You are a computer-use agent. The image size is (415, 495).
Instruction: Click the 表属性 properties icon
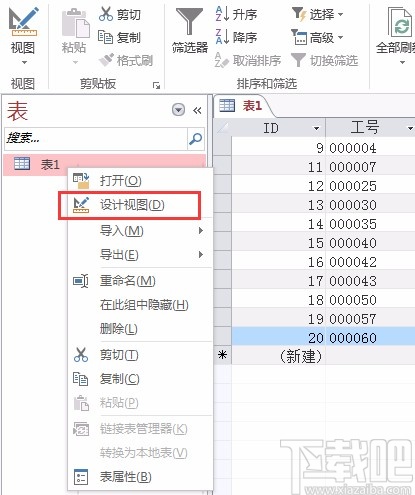tap(81, 477)
